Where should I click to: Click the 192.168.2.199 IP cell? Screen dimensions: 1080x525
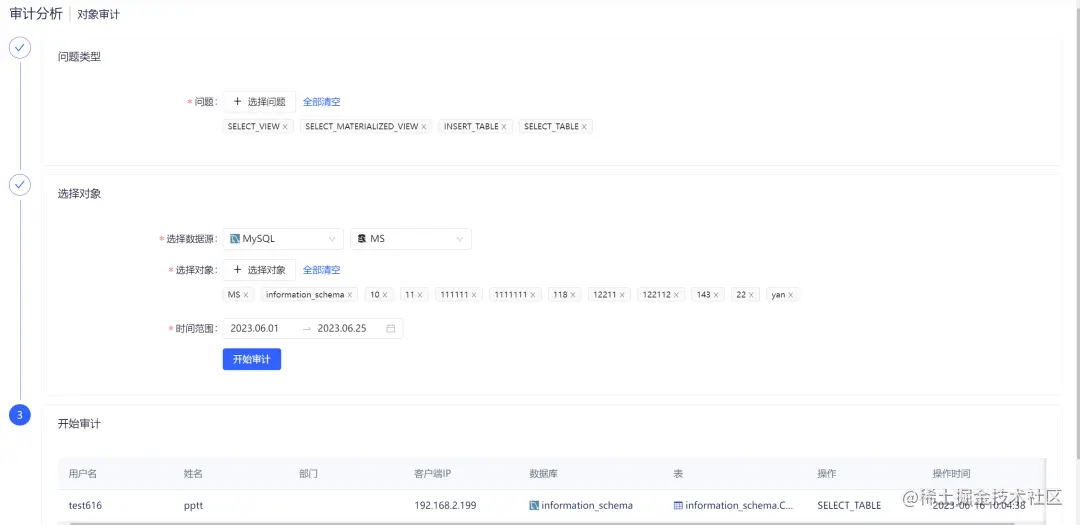445,506
